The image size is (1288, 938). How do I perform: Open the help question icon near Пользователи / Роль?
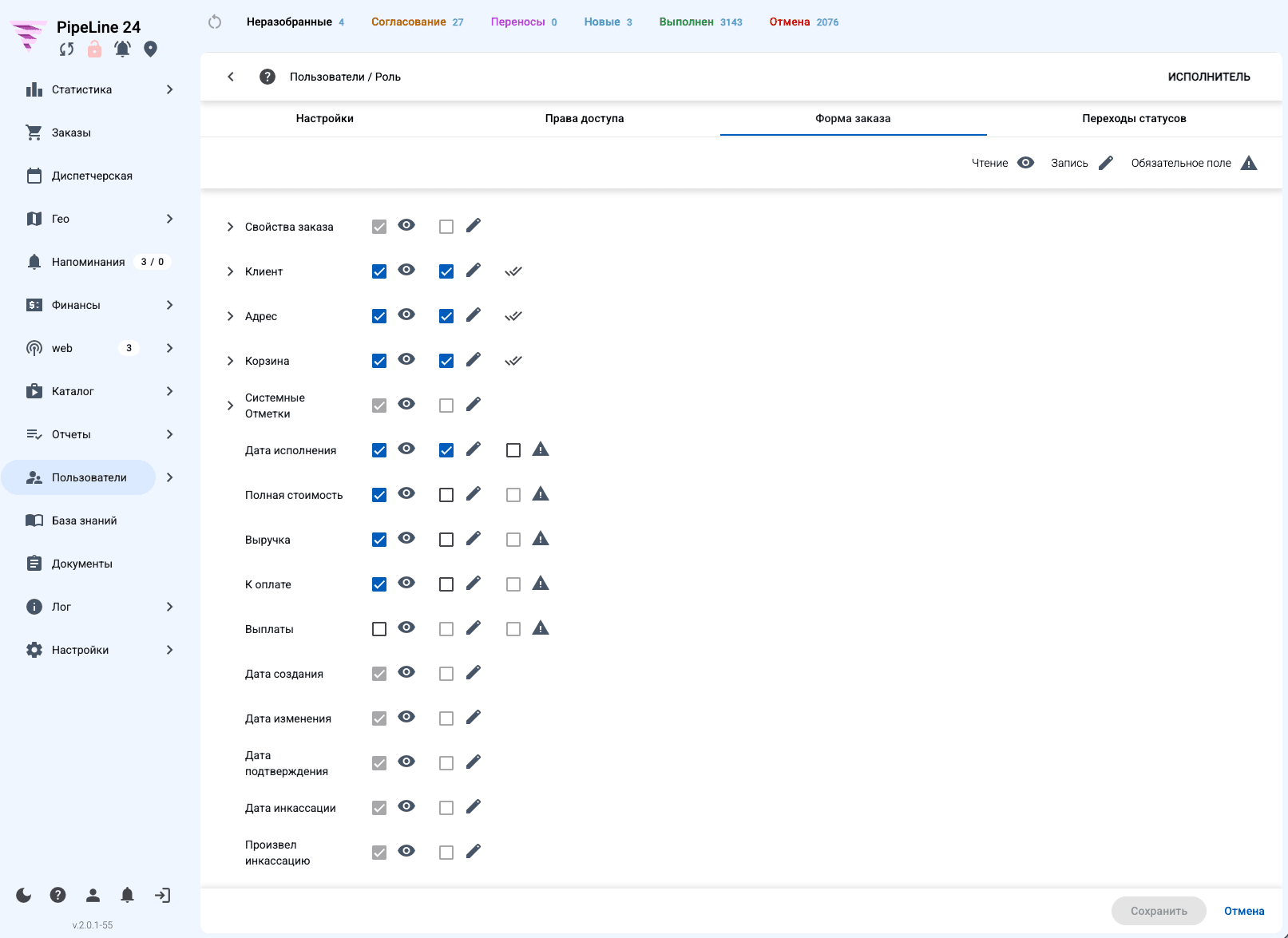point(268,77)
